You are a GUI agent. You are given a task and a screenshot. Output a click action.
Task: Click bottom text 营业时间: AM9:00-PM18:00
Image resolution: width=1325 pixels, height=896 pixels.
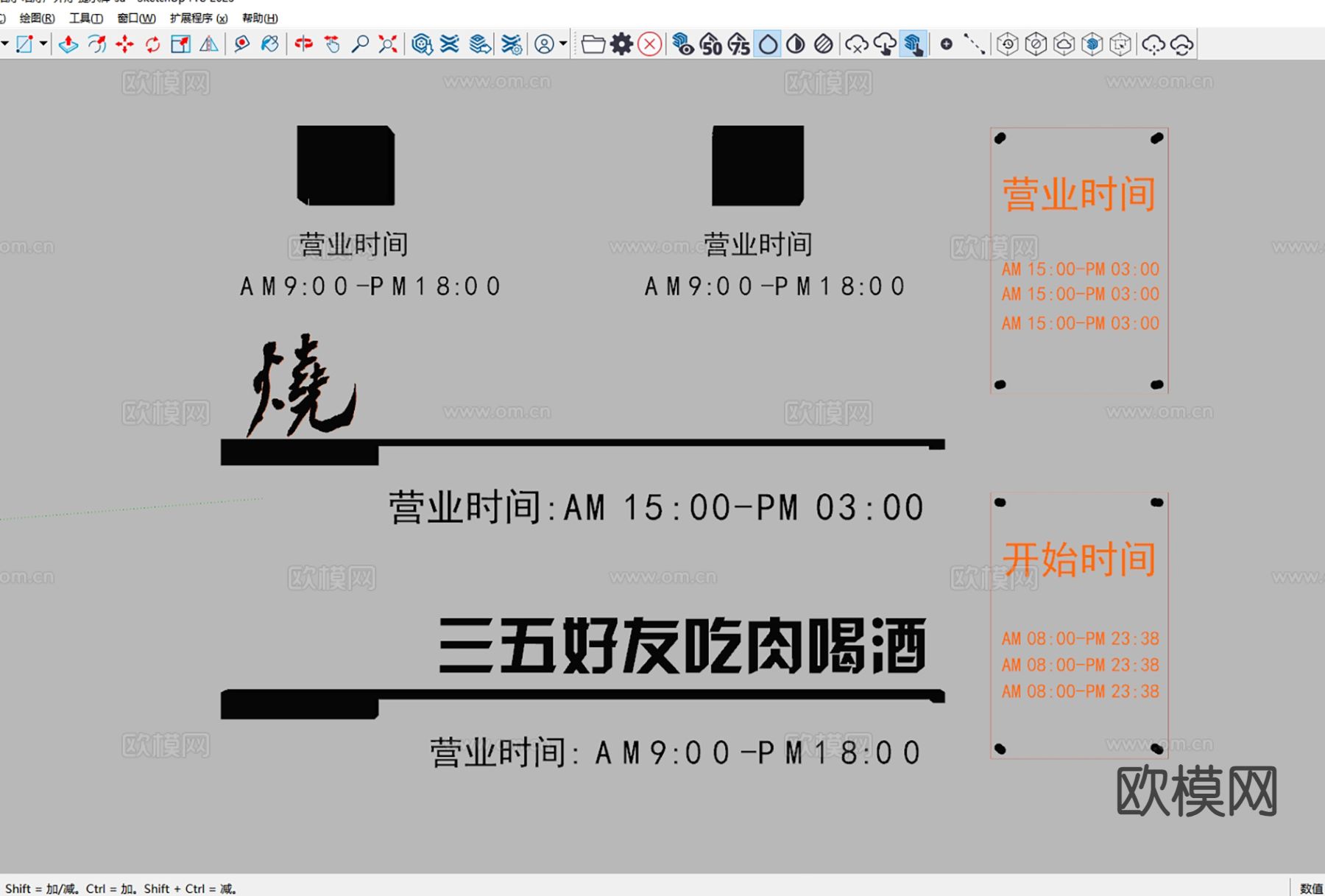click(x=676, y=752)
